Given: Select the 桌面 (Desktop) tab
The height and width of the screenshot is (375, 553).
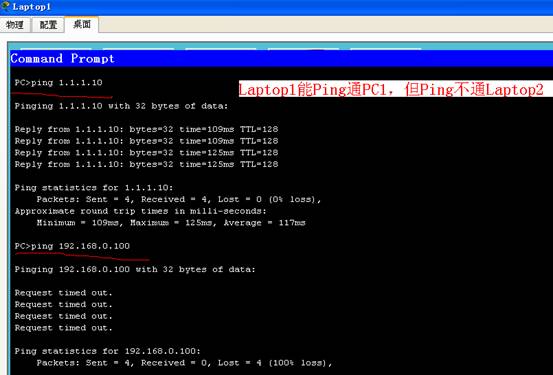Looking at the screenshot, I should 82,24.
